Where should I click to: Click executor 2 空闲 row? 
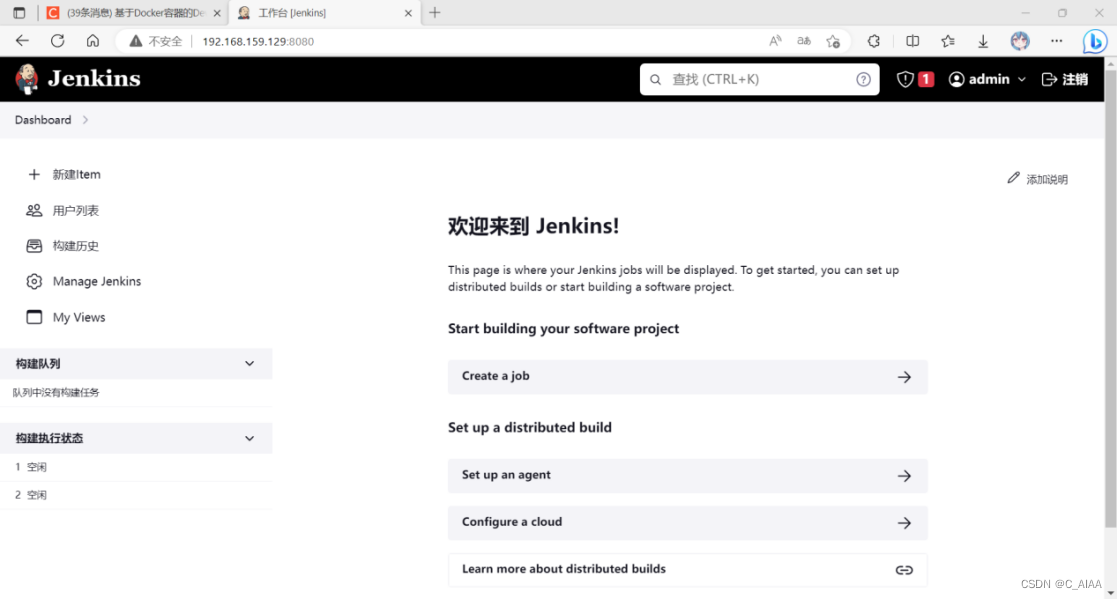tap(135, 495)
